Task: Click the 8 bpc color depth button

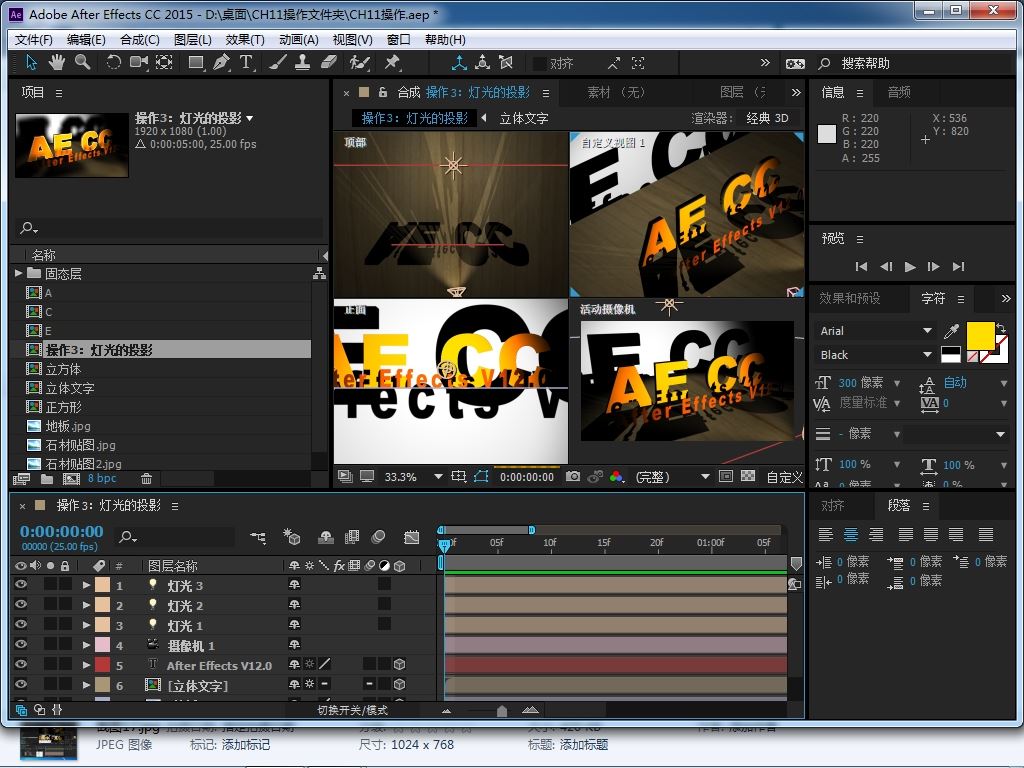Action: pos(102,478)
